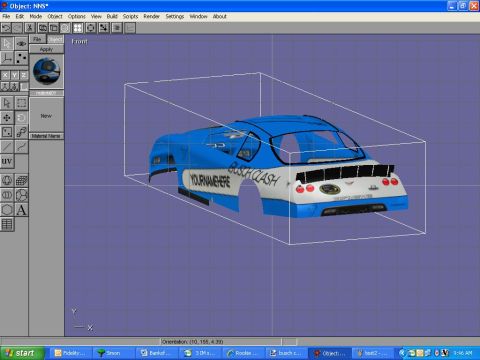Toggle the highlighted L-shaped coordinate button
480x360 pixels.
24,87
